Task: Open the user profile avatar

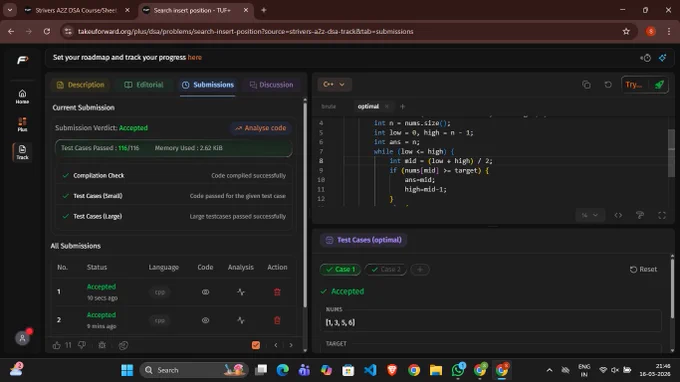Action: click(x=23, y=338)
